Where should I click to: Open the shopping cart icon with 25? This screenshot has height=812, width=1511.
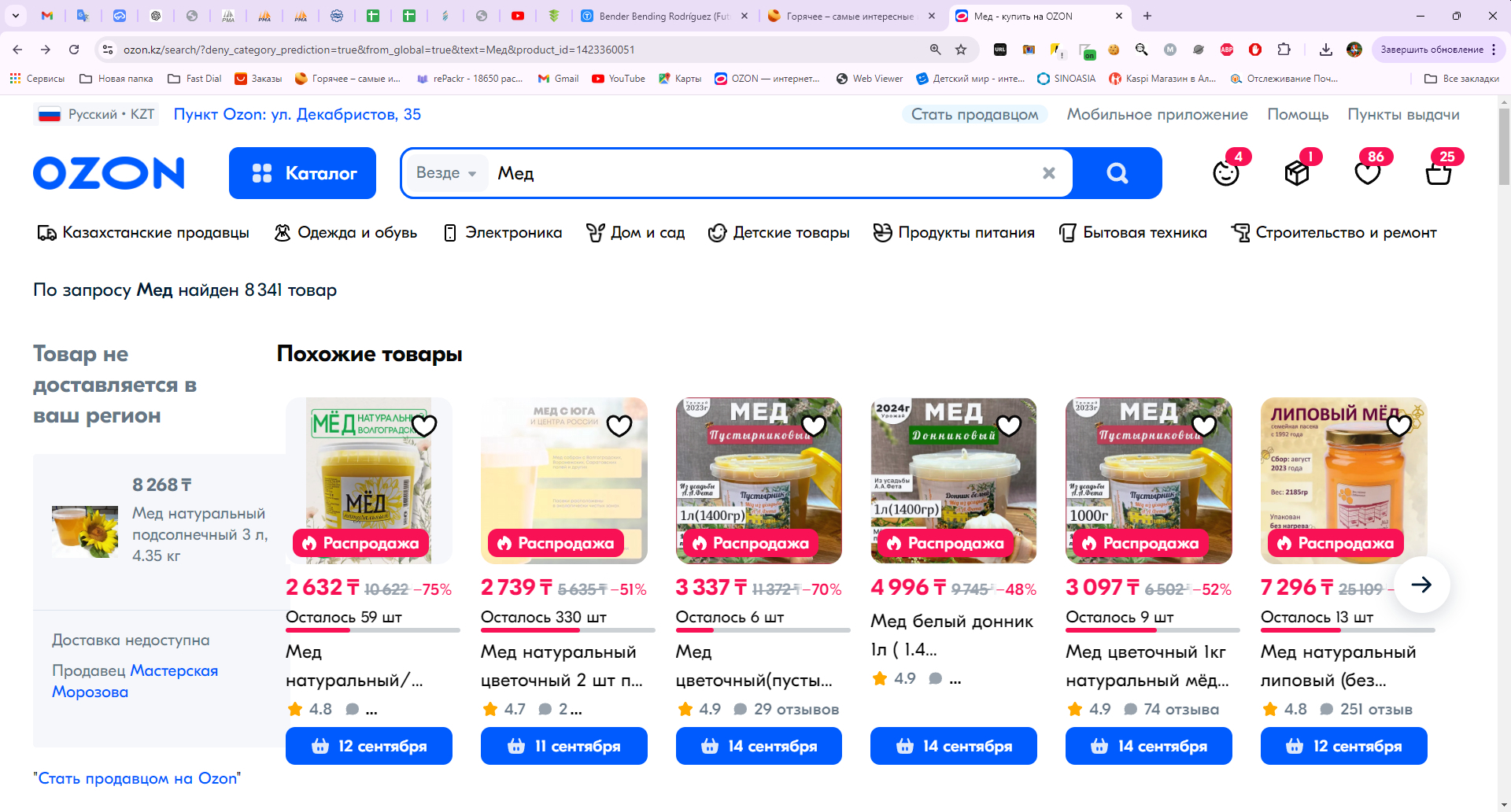pyautogui.click(x=1439, y=172)
